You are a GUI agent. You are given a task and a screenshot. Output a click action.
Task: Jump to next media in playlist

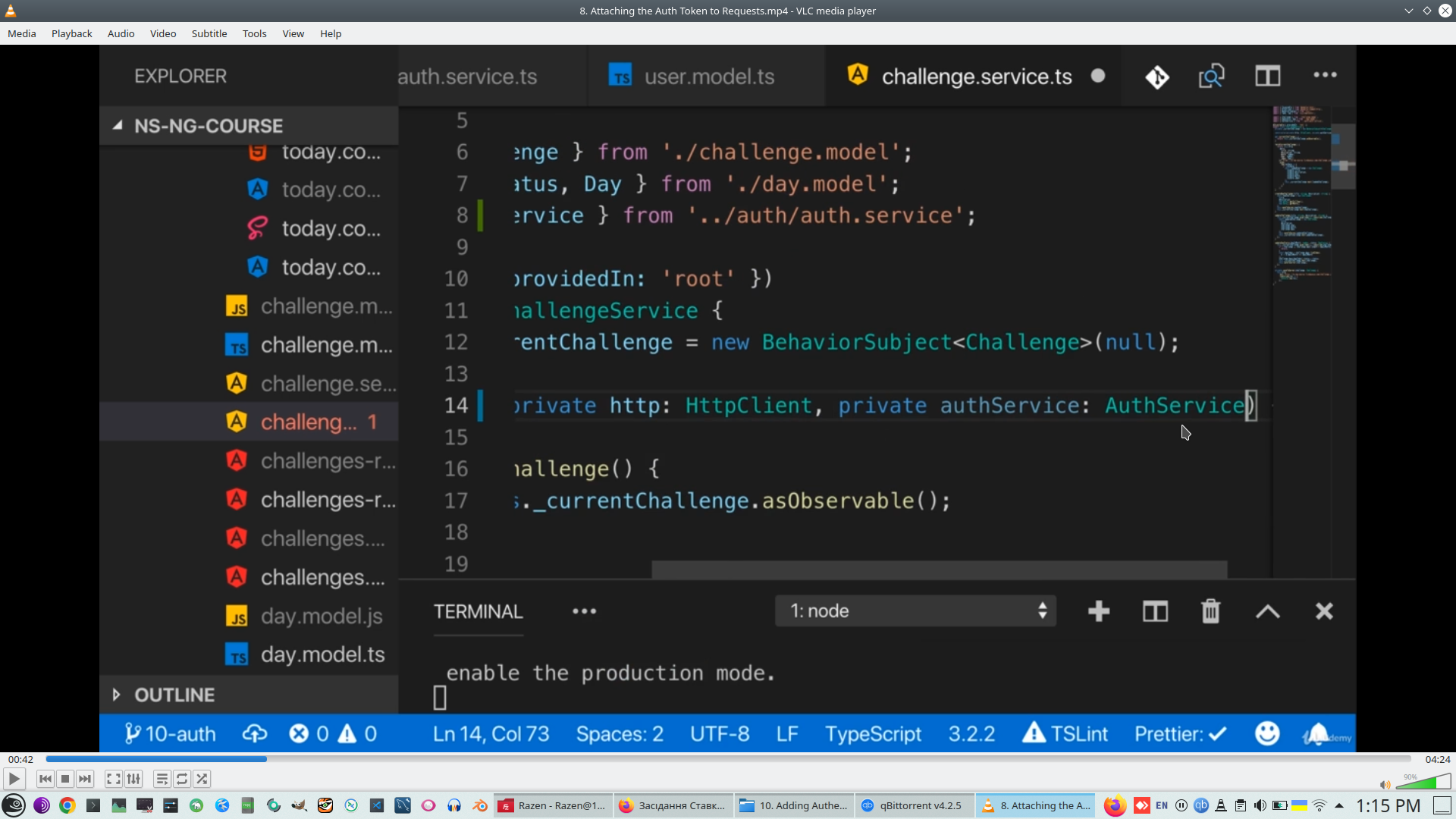tap(85, 779)
